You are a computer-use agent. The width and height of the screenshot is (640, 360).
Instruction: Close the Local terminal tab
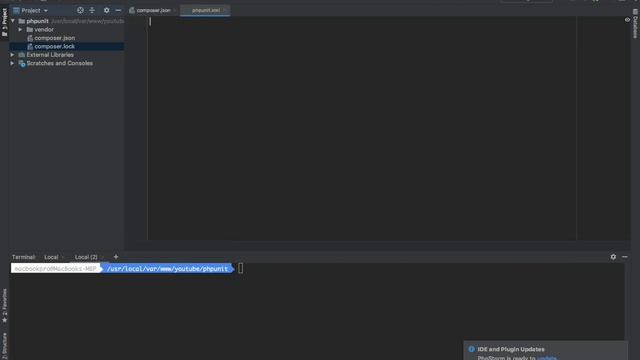coord(63,257)
